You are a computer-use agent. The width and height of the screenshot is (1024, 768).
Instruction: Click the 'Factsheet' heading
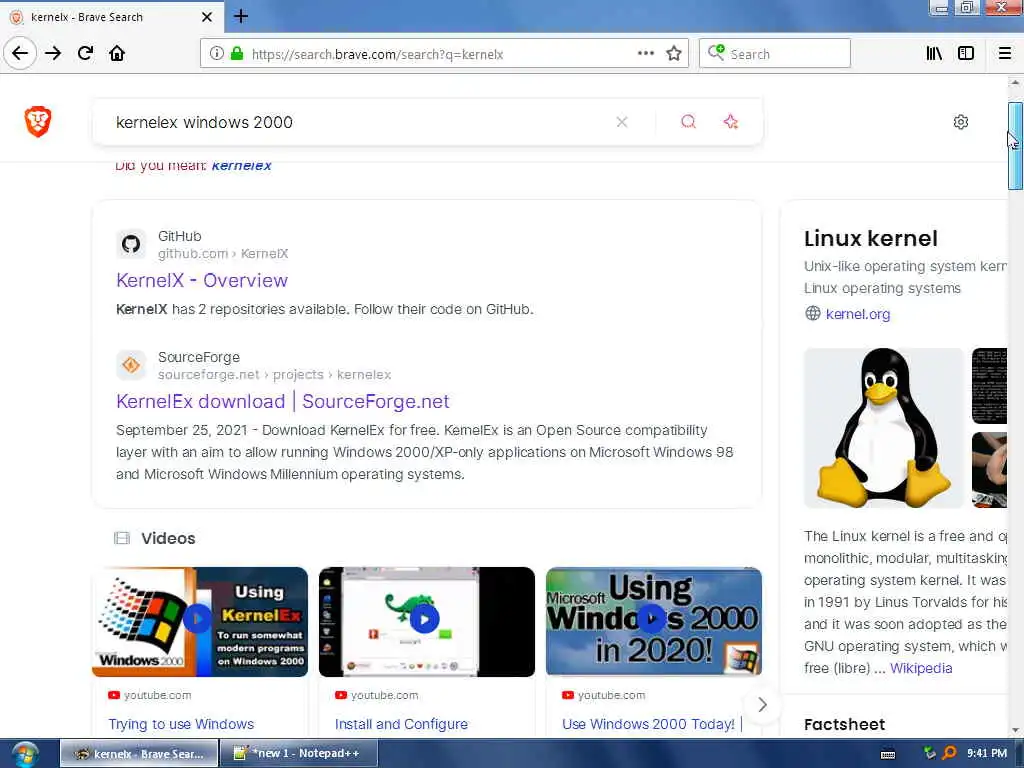(x=844, y=724)
